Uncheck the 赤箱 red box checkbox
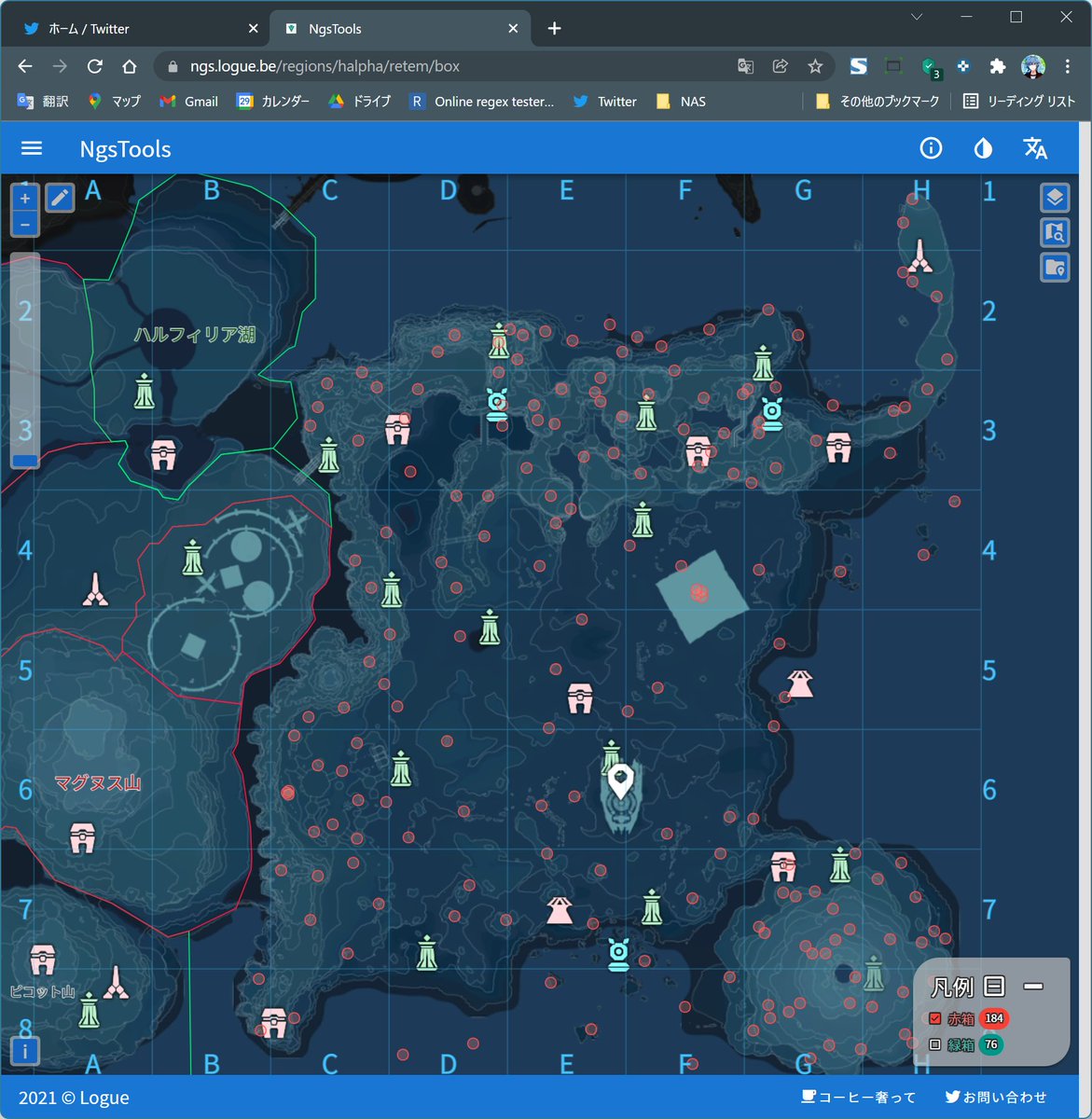1092x1119 pixels. click(935, 1018)
